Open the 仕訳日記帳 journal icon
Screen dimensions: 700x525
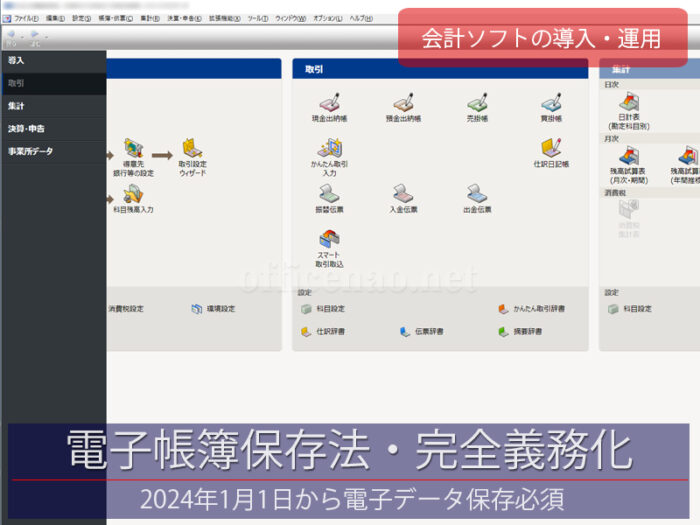551,153
